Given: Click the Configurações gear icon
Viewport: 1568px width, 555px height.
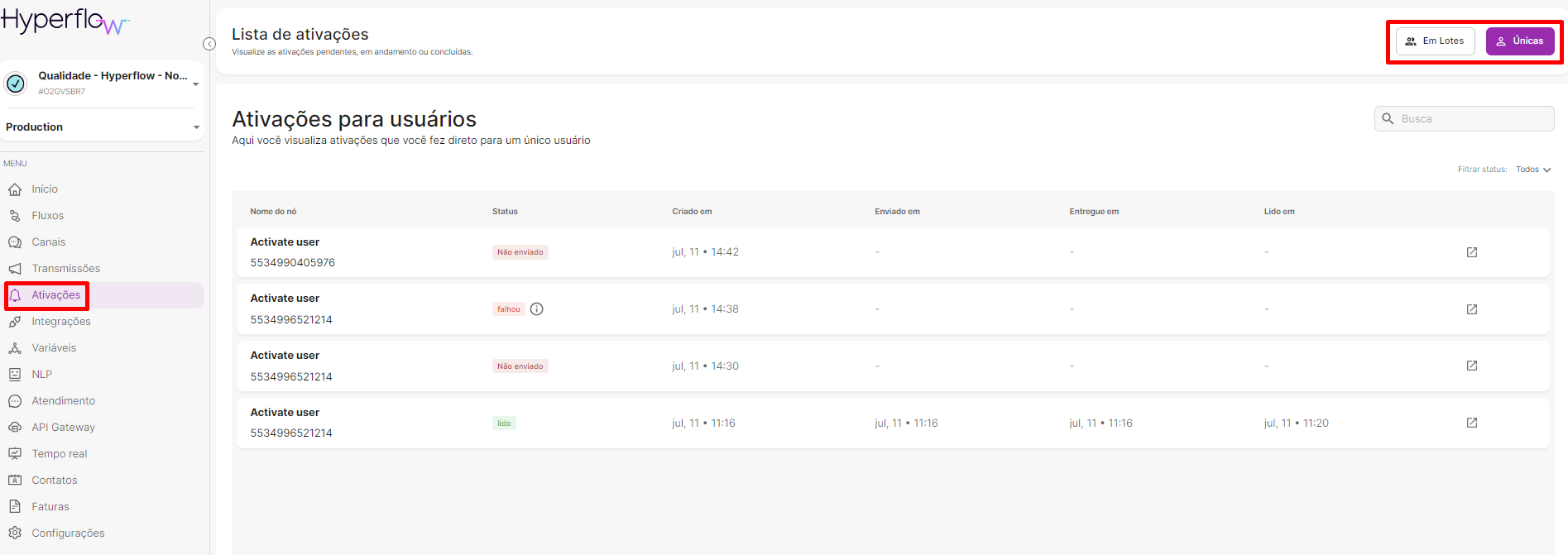Looking at the screenshot, I should coord(15,533).
